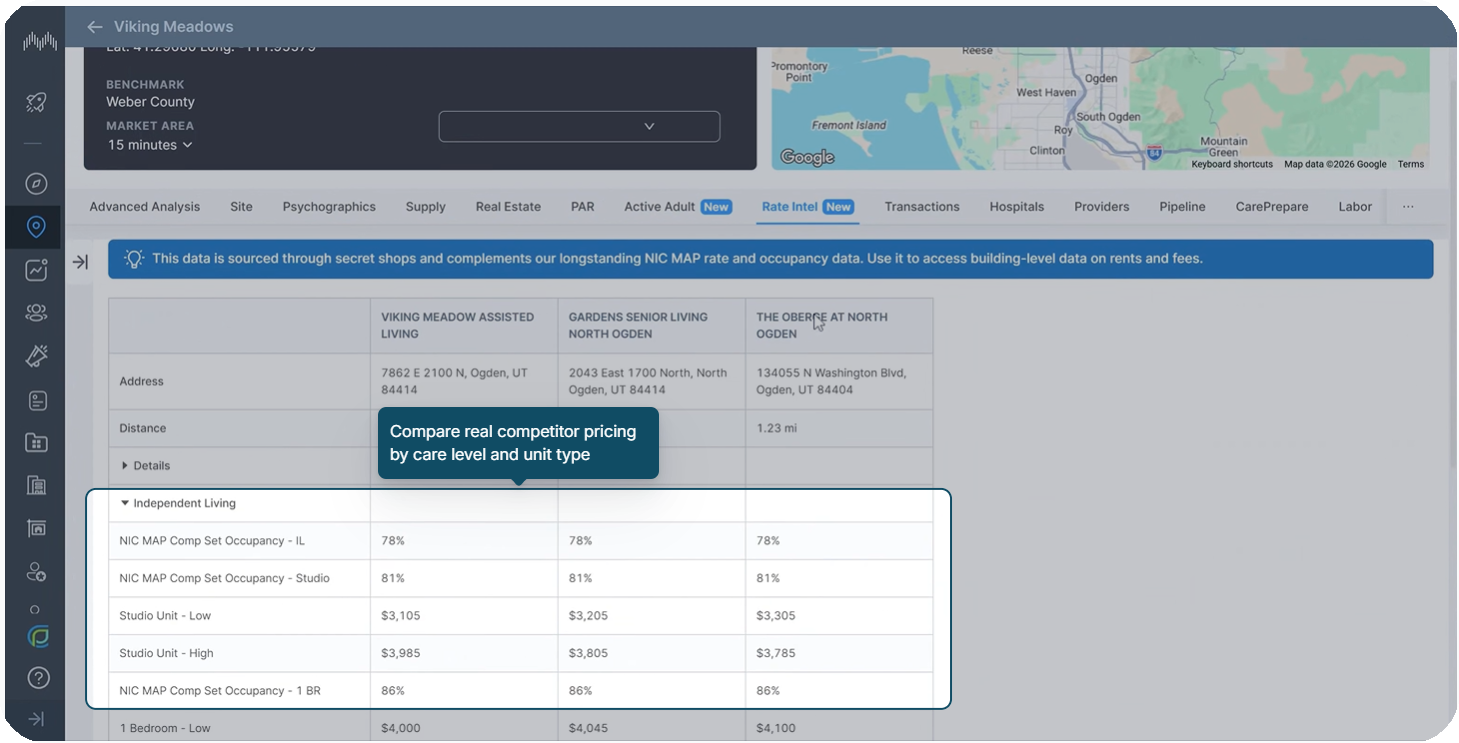Click Keyboard shortcuts on the map
The width and height of the screenshot is (1459, 743).
[x=1231, y=164]
